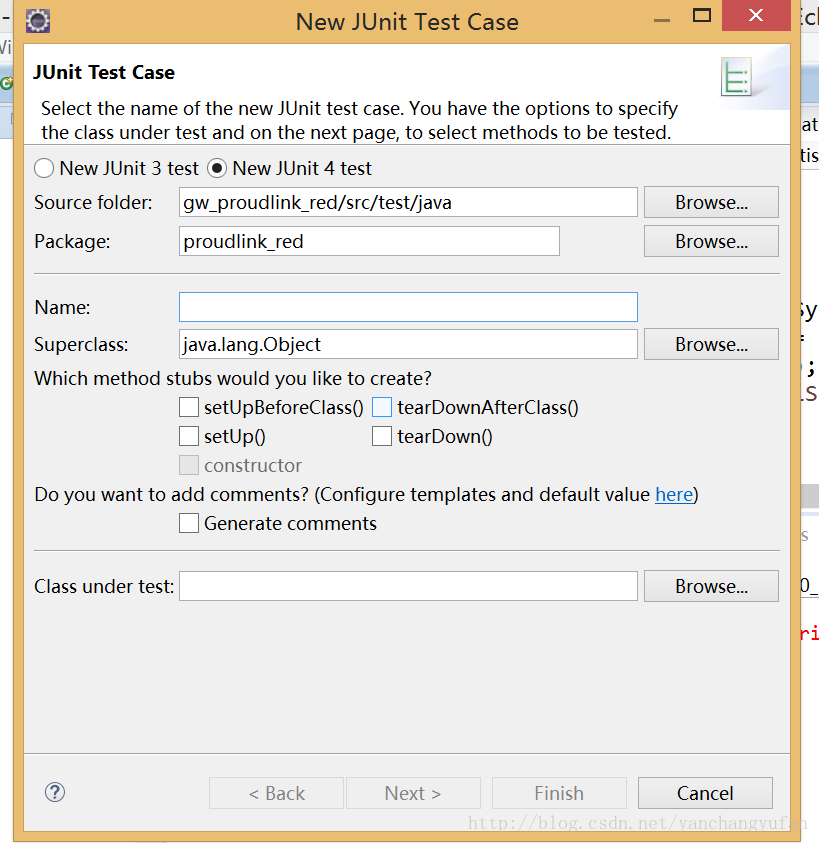Viewport: 819px width, 843px height.
Task: Browse for the Package
Action: coord(711,241)
